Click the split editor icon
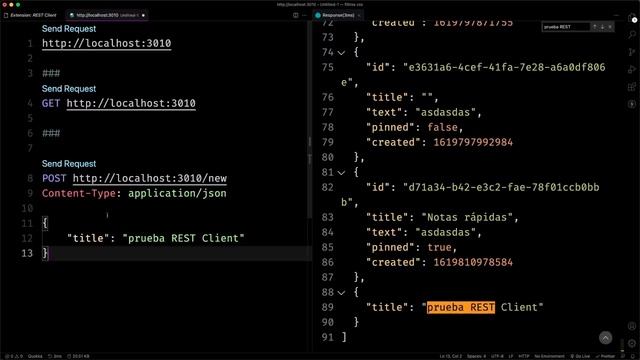The image size is (640, 360). point(296,15)
